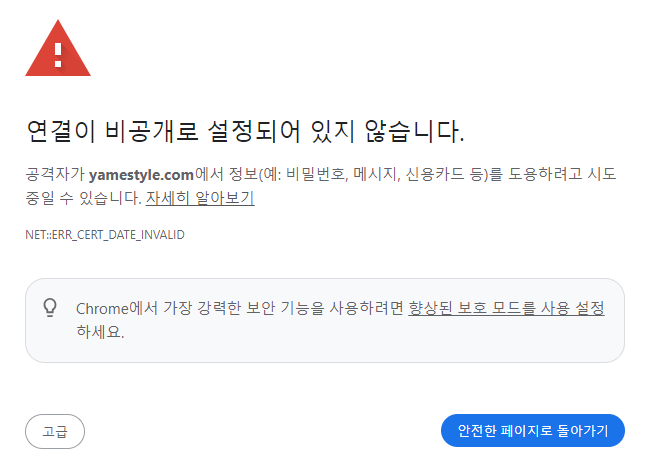
Task: Click the Chrome enhanced protection tip box
Action: (325, 321)
